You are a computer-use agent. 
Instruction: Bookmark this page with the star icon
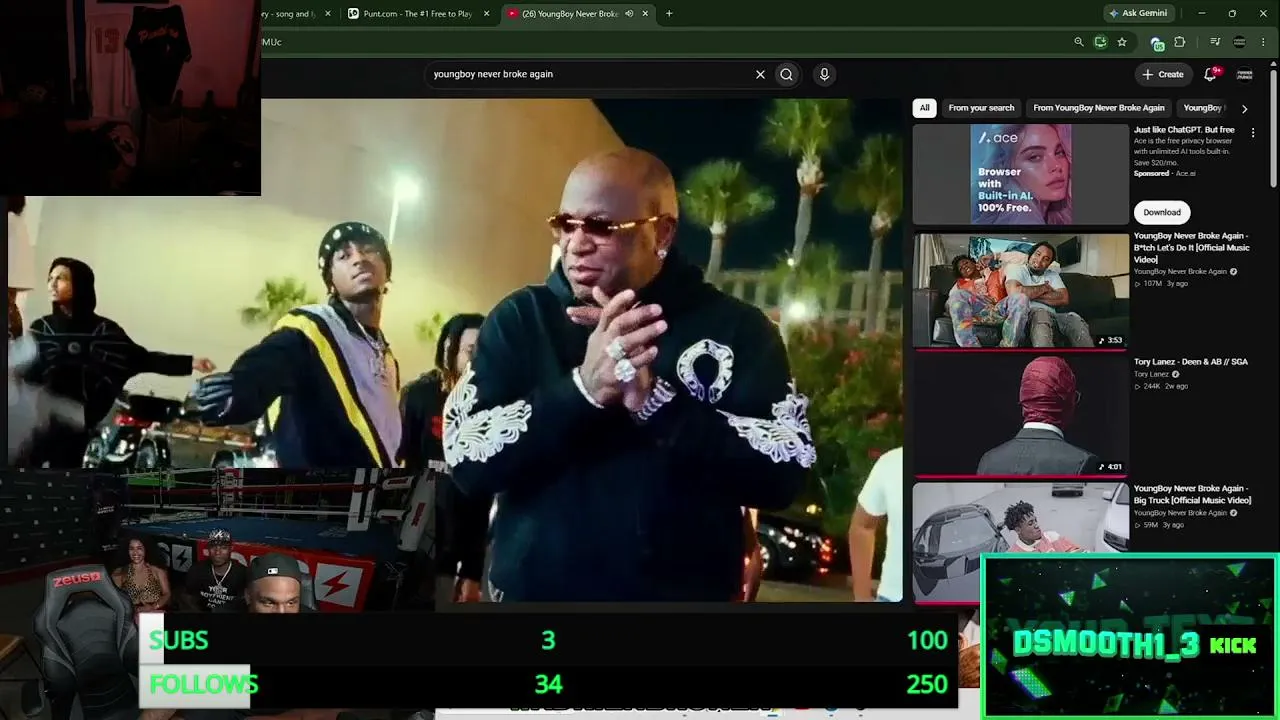pyautogui.click(x=1122, y=42)
